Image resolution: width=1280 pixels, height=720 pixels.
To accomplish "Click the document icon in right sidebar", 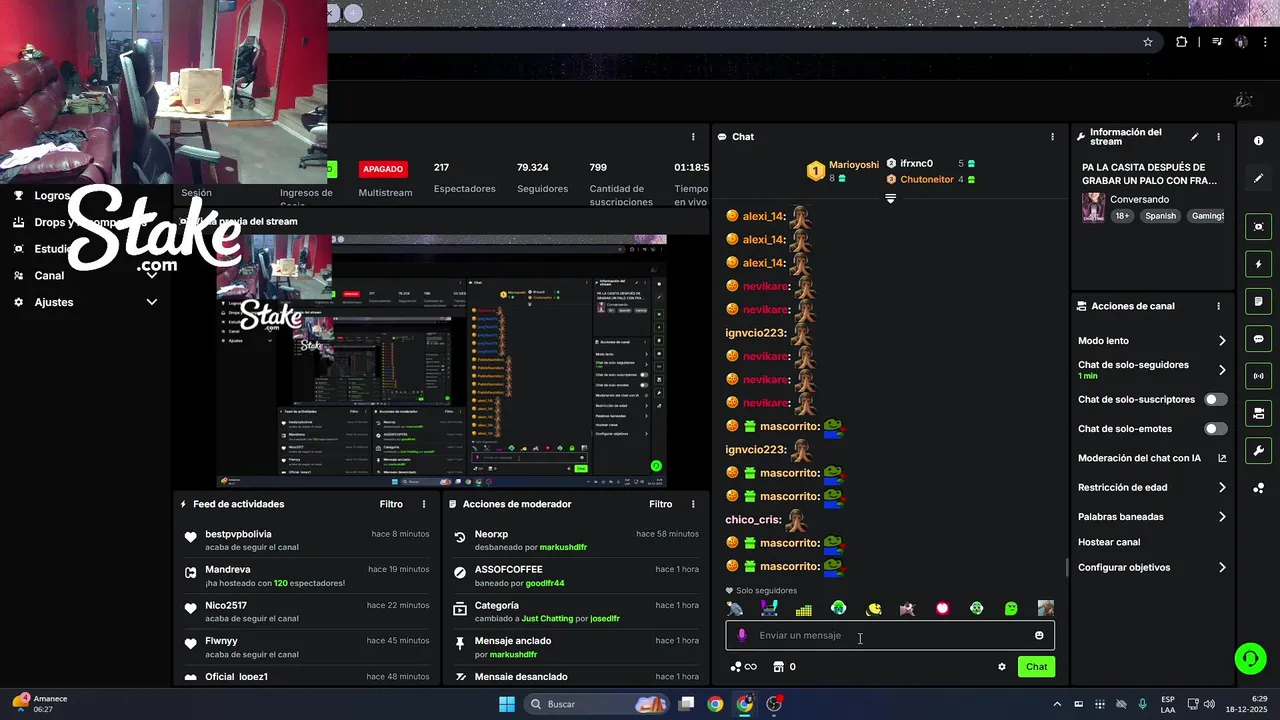I will tap(1258, 301).
